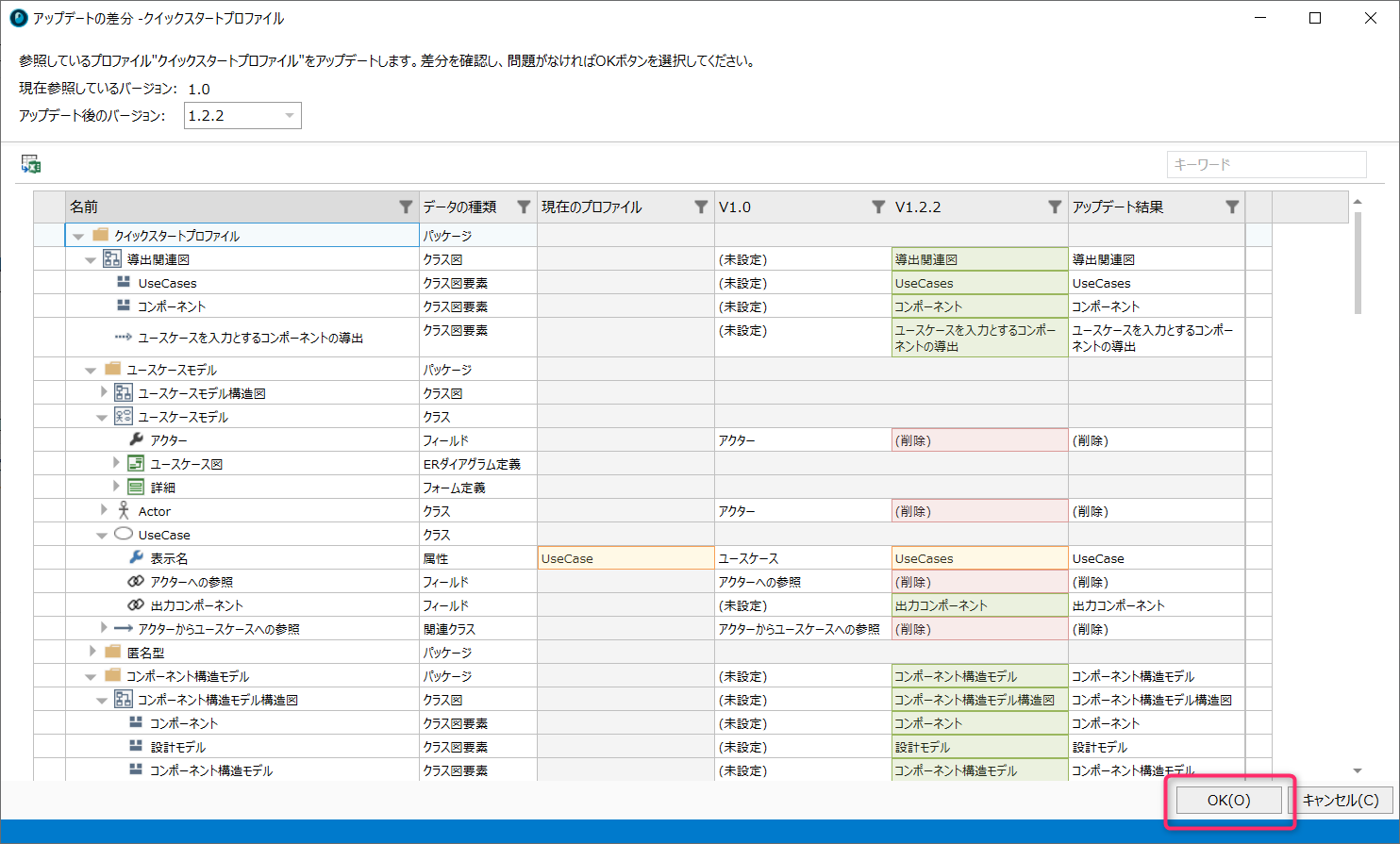
Task: Click the キャンセル(C) button
Action: (x=1340, y=800)
